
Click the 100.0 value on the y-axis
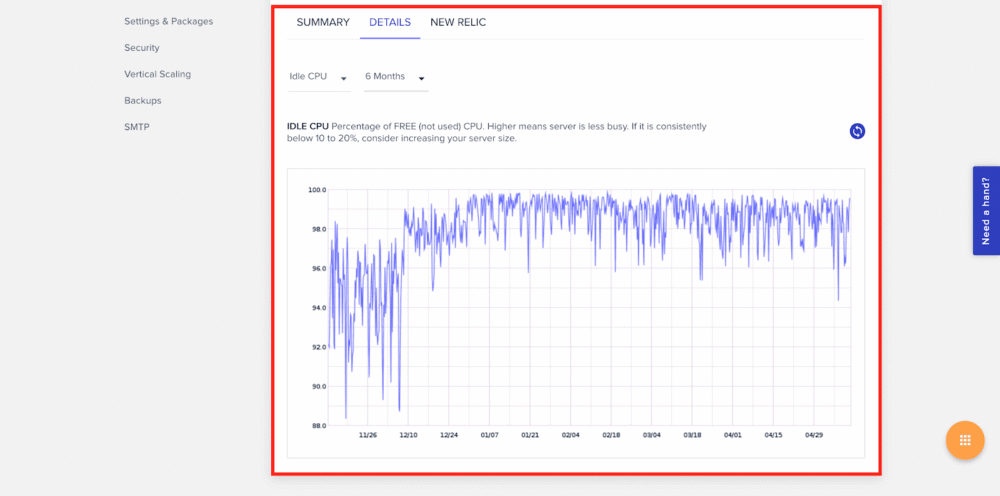point(317,190)
